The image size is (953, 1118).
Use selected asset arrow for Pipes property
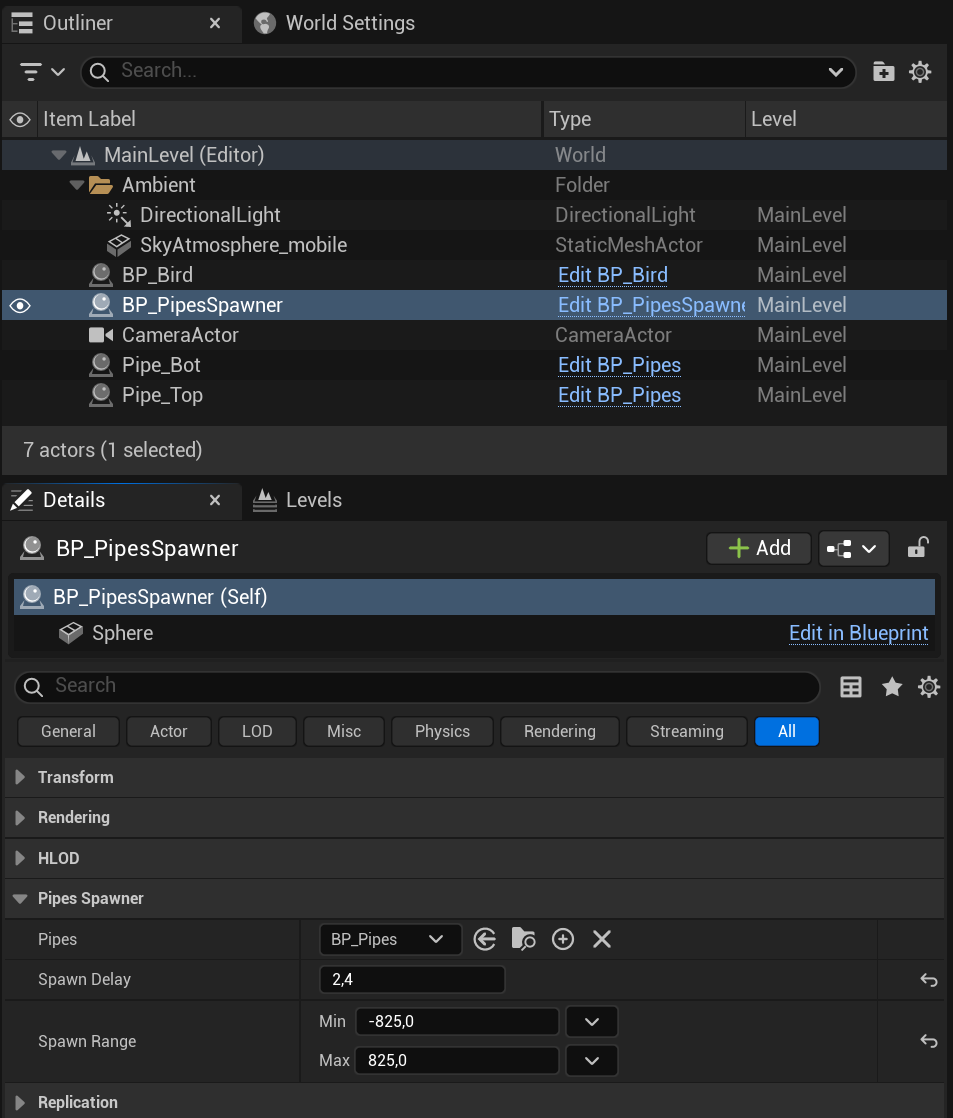485,939
